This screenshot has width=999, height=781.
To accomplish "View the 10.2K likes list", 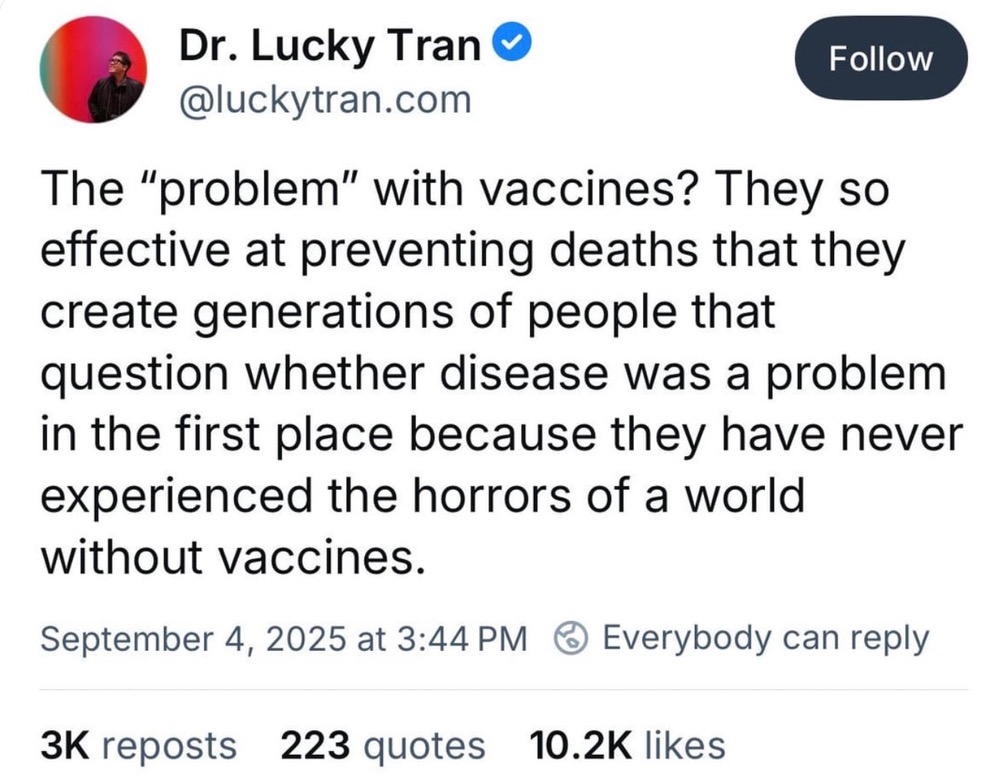I will 625,744.
